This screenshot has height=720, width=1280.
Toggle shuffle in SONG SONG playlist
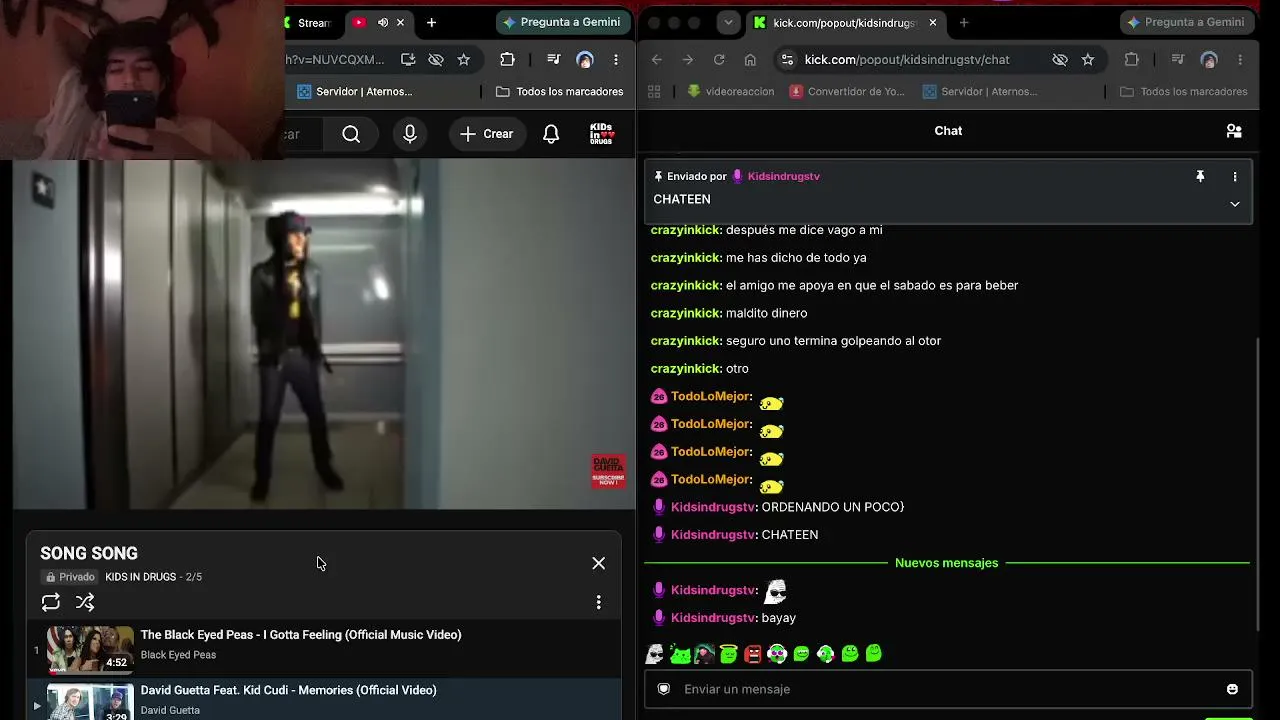click(x=85, y=602)
